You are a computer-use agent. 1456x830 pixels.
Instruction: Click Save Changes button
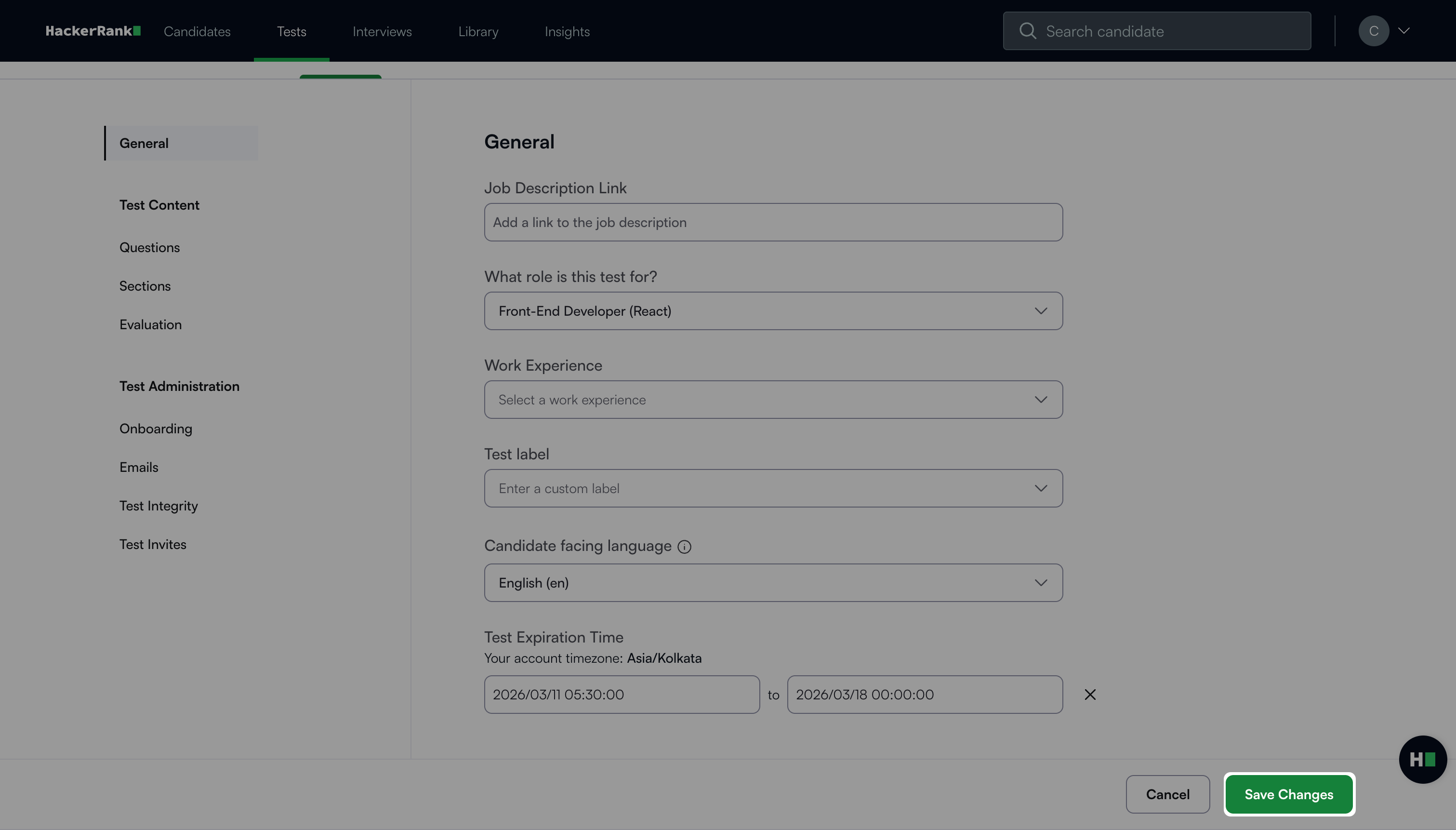point(1288,794)
